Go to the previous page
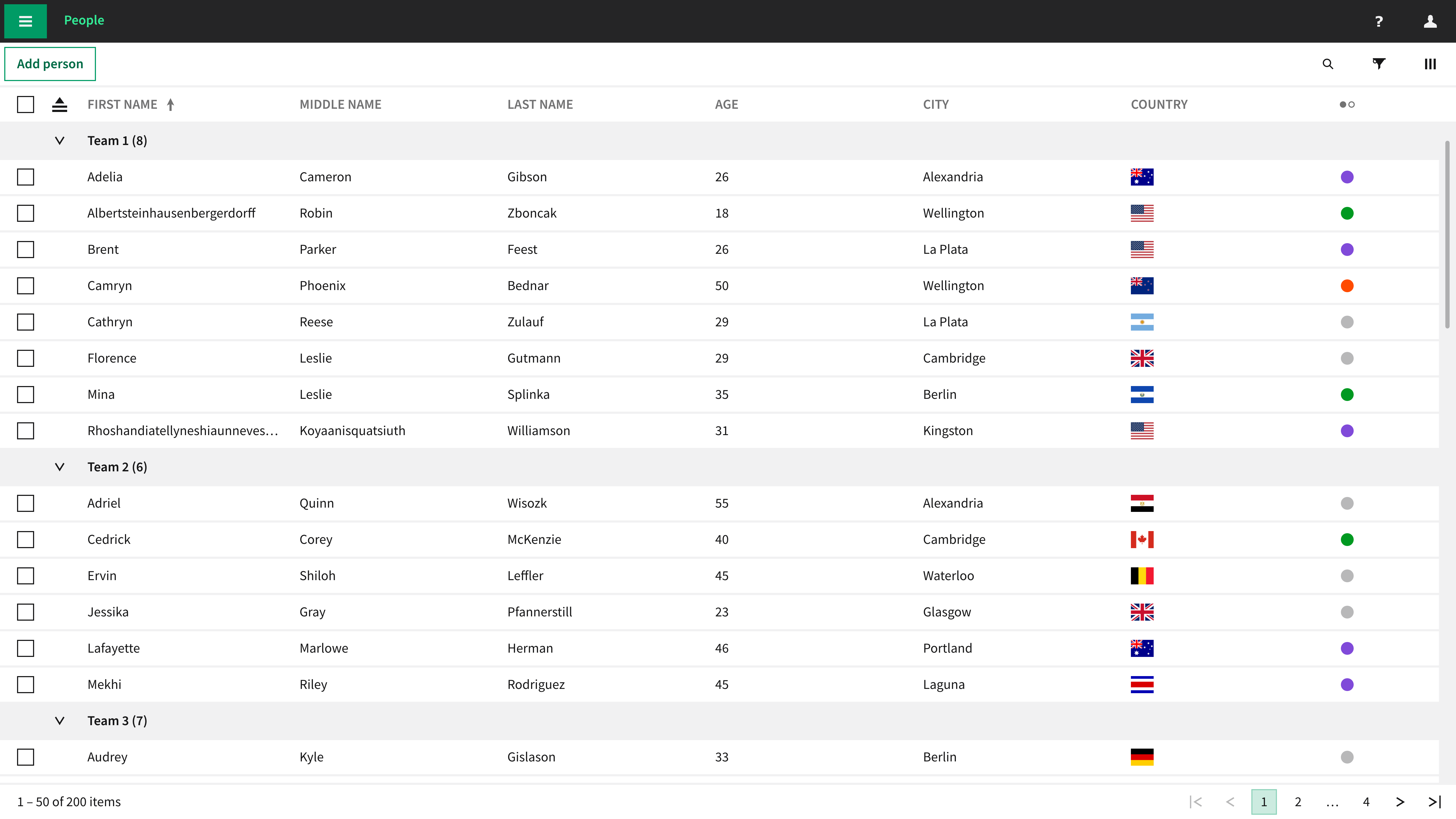The image size is (1456, 819). (x=1230, y=801)
